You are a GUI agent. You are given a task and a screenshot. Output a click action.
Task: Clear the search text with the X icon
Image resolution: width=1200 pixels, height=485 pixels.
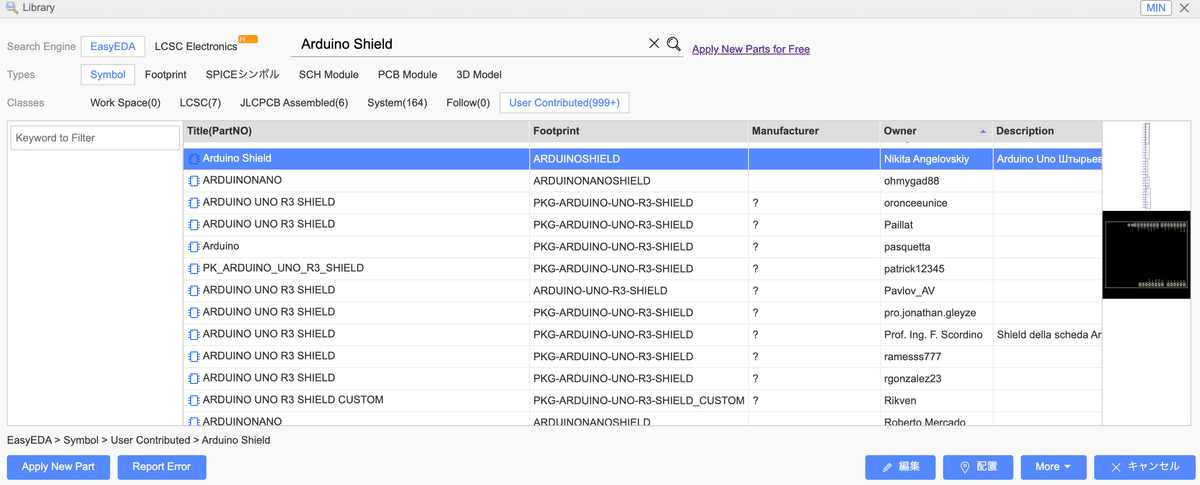pos(654,44)
